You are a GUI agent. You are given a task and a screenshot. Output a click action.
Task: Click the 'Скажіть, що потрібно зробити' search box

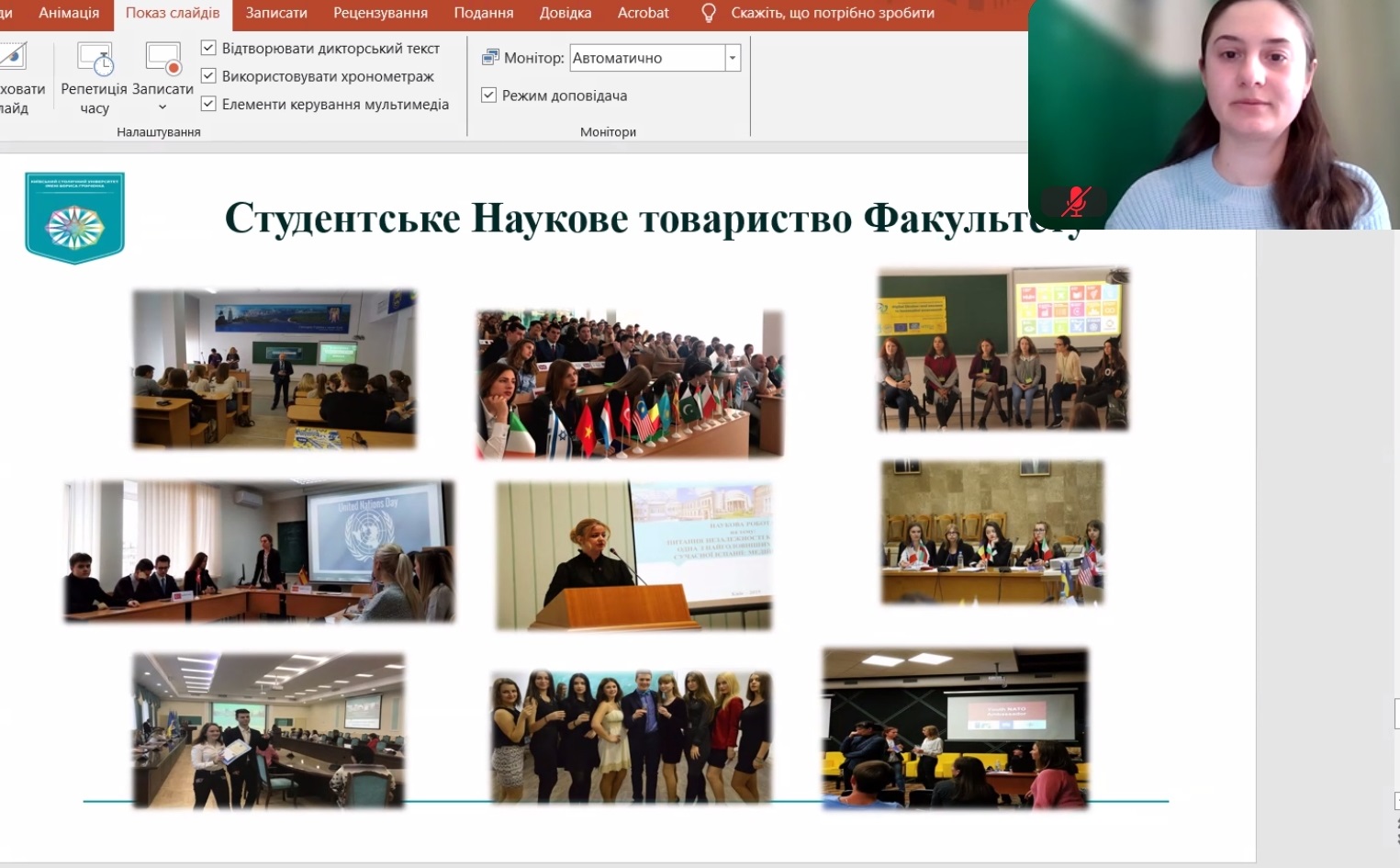pos(832,13)
